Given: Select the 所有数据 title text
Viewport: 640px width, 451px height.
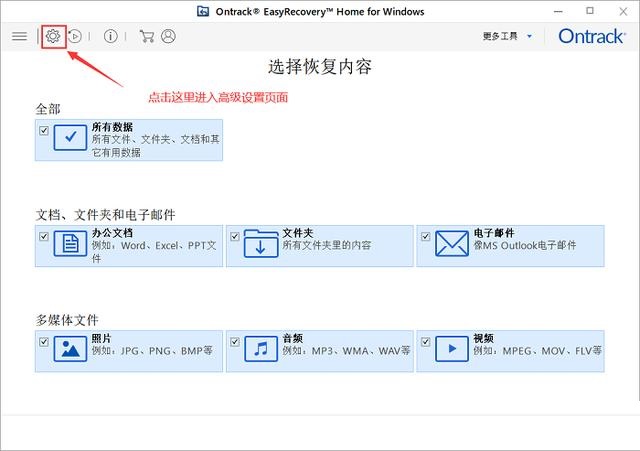Looking at the screenshot, I should coord(112,127).
